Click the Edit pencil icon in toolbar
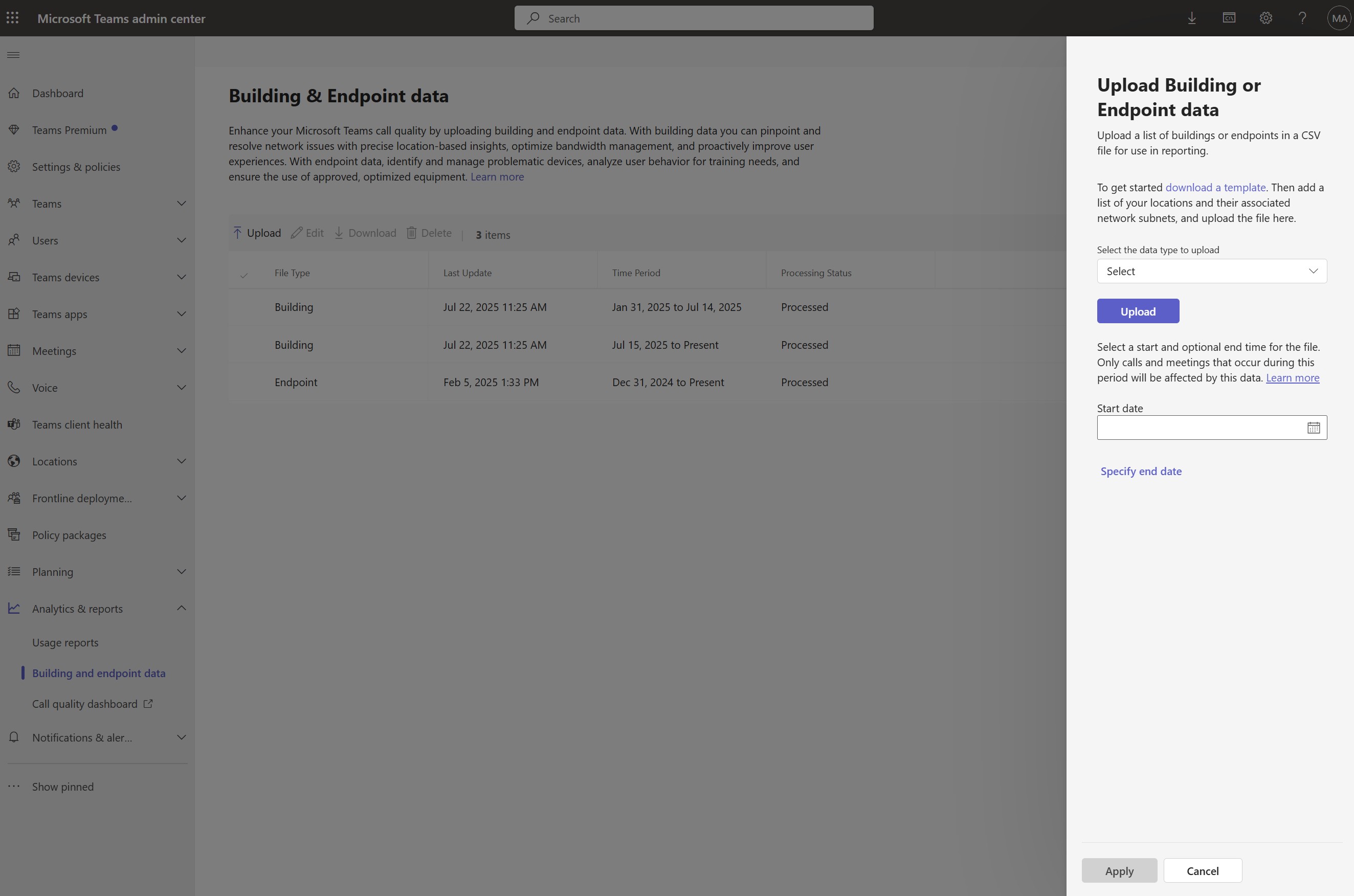The image size is (1354, 896). point(298,233)
